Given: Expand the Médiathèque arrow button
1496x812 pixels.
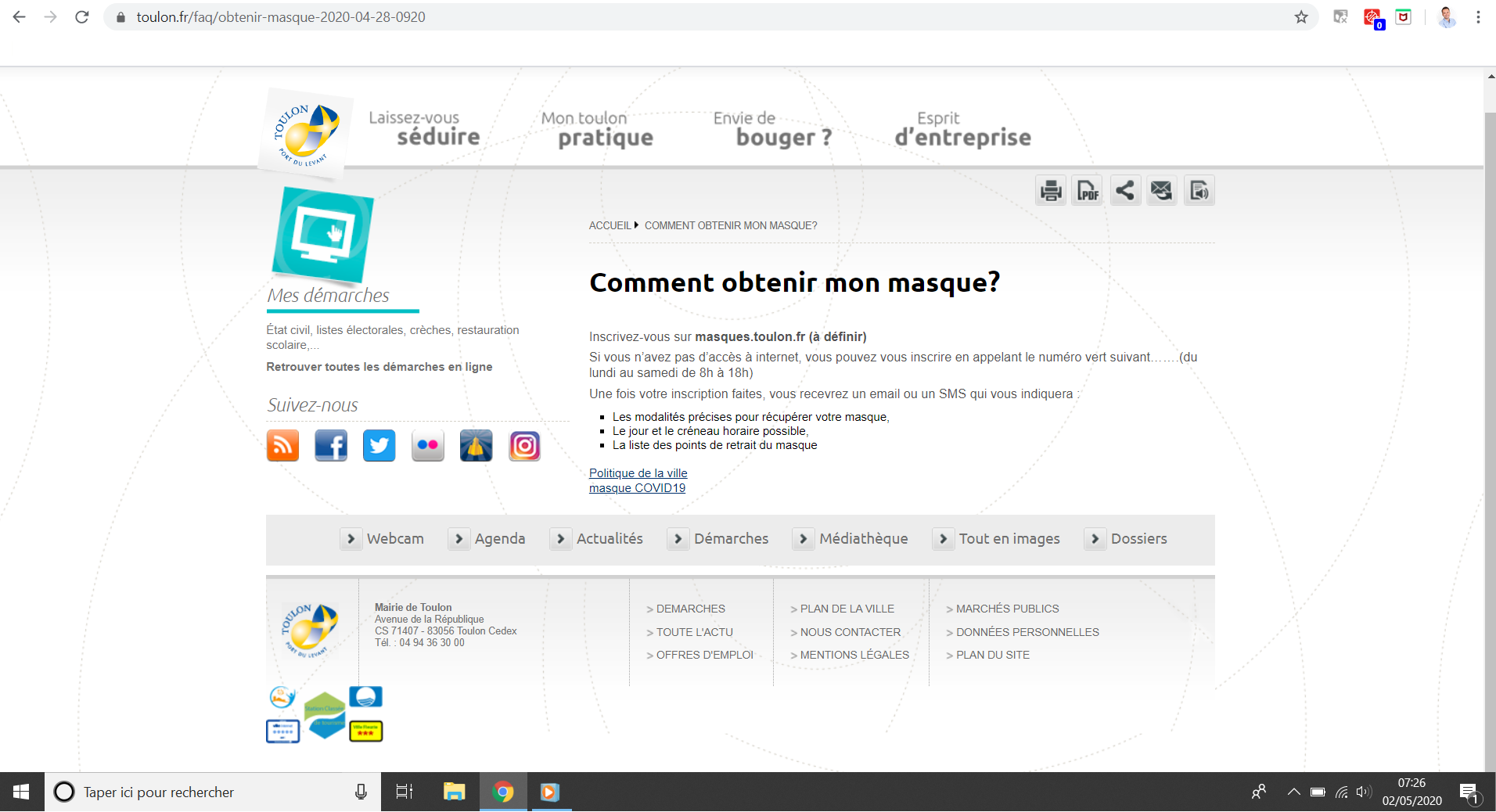Looking at the screenshot, I should point(804,539).
